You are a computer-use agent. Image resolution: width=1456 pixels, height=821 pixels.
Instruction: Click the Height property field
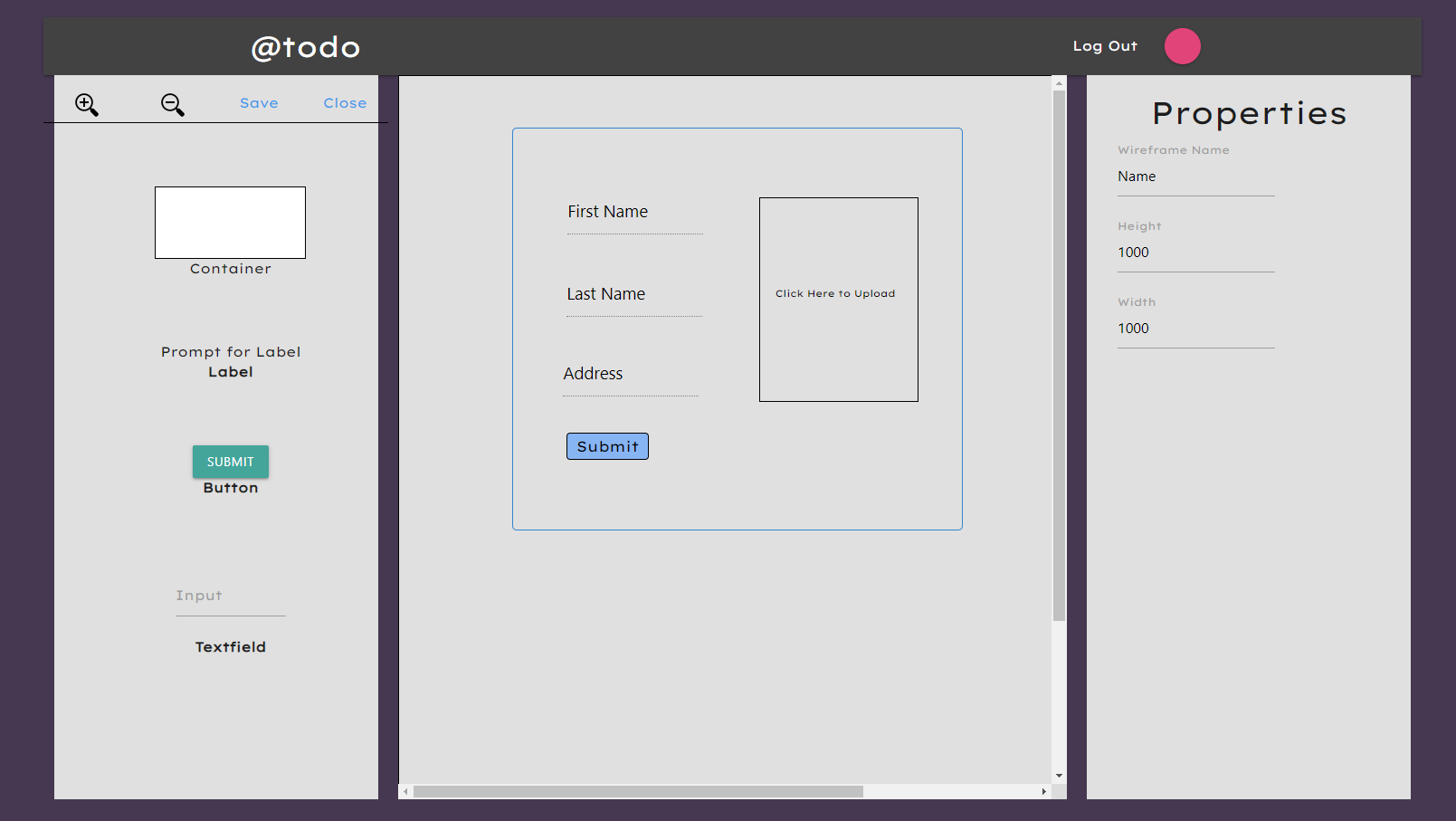pos(1195,253)
